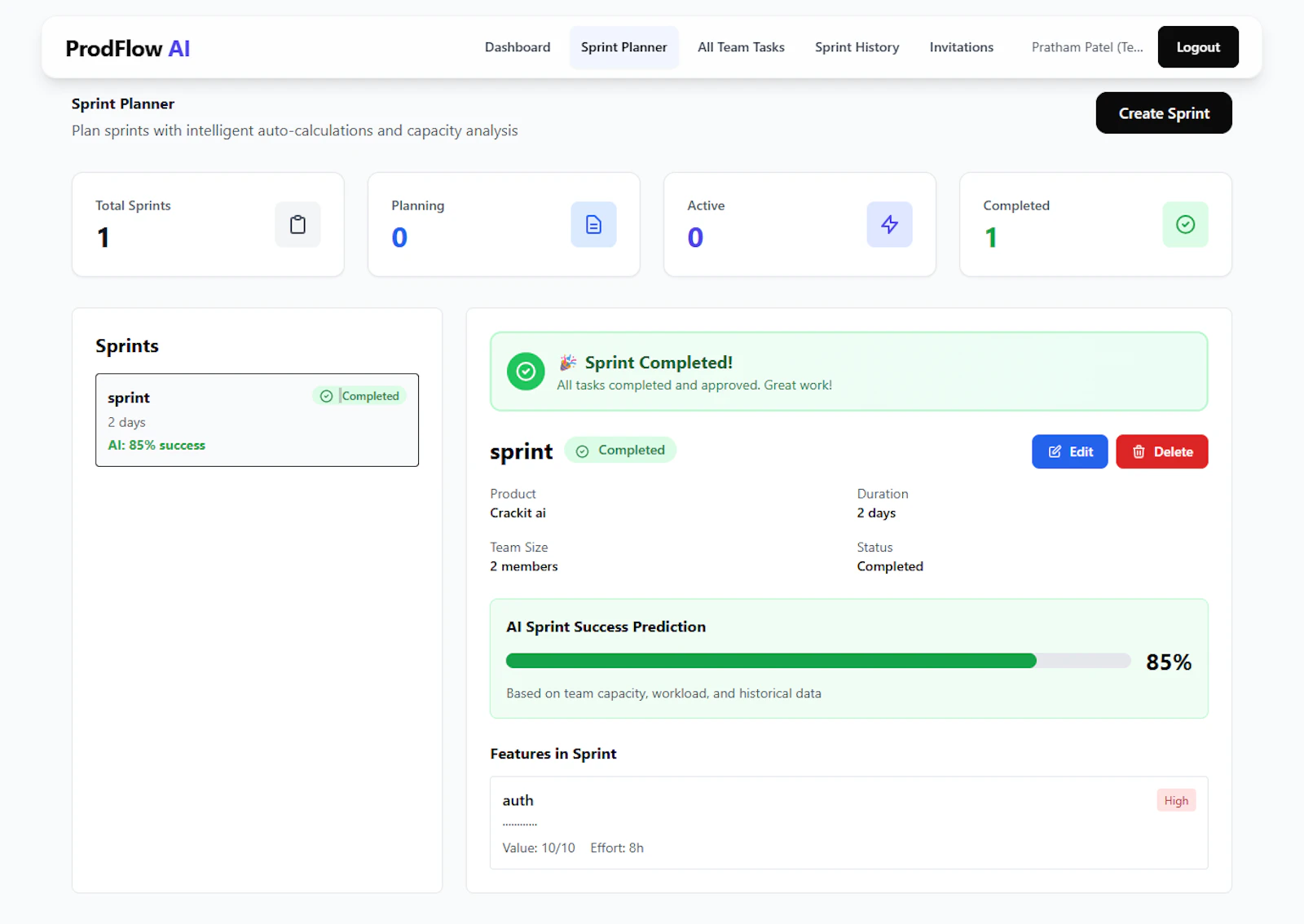Click the lightning bolt icon on Active card

click(889, 224)
